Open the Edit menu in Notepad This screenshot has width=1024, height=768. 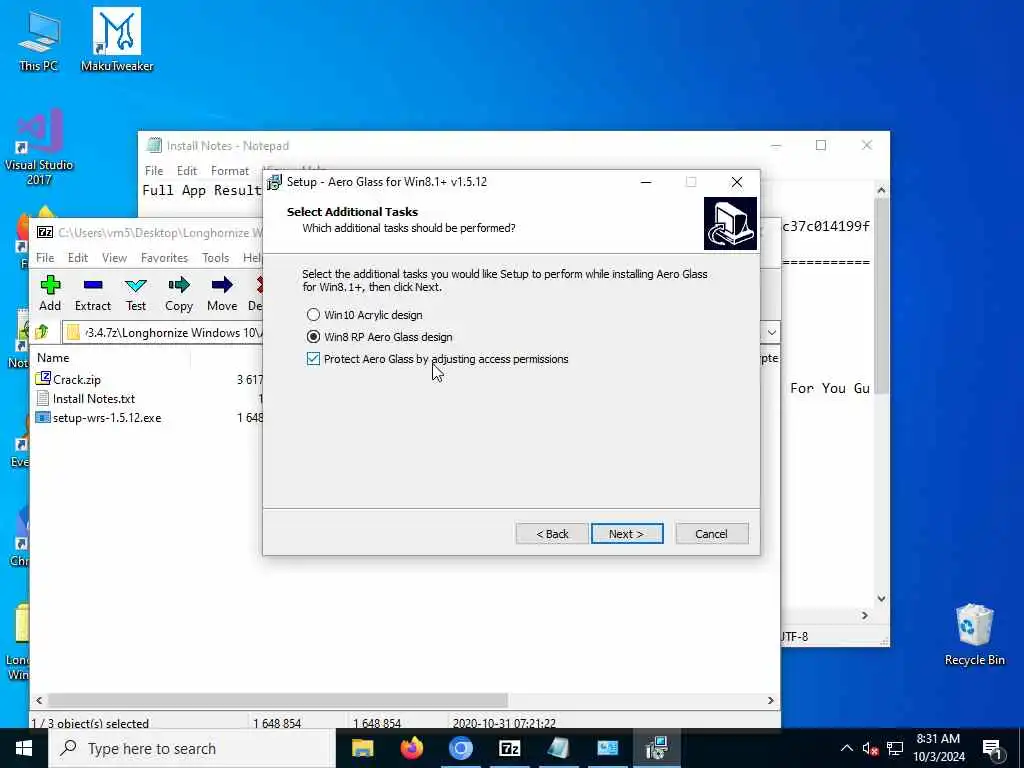pos(187,171)
